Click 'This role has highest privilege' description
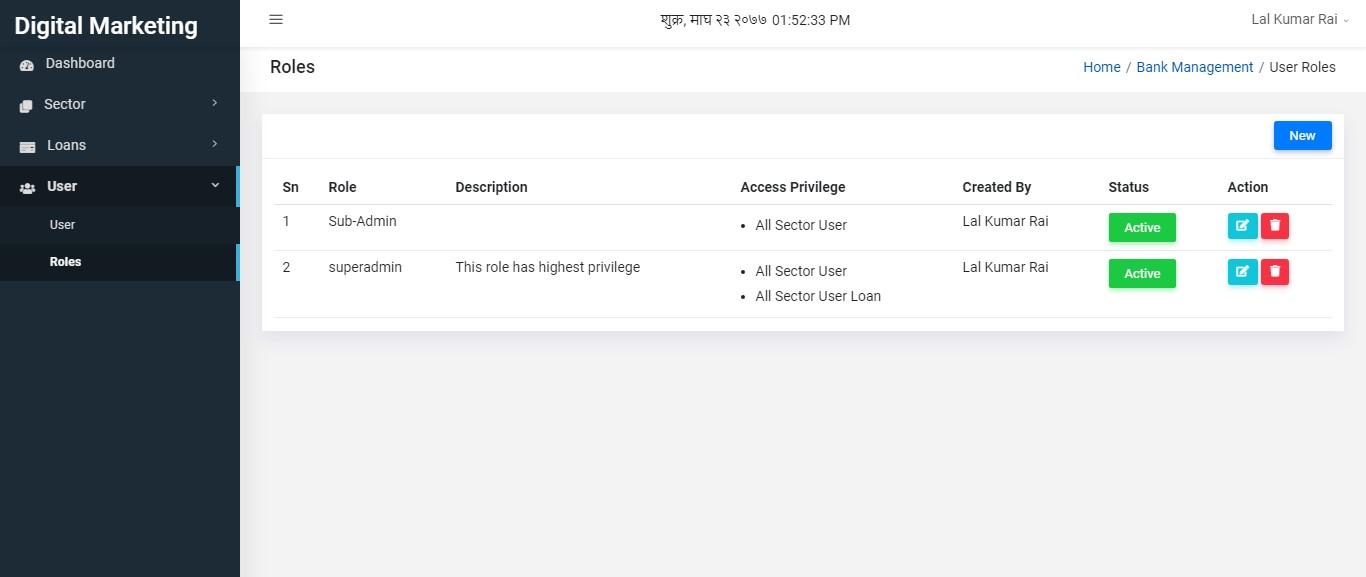This screenshot has height=577, width=1366. pyautogui.click(x=547, y=267)
